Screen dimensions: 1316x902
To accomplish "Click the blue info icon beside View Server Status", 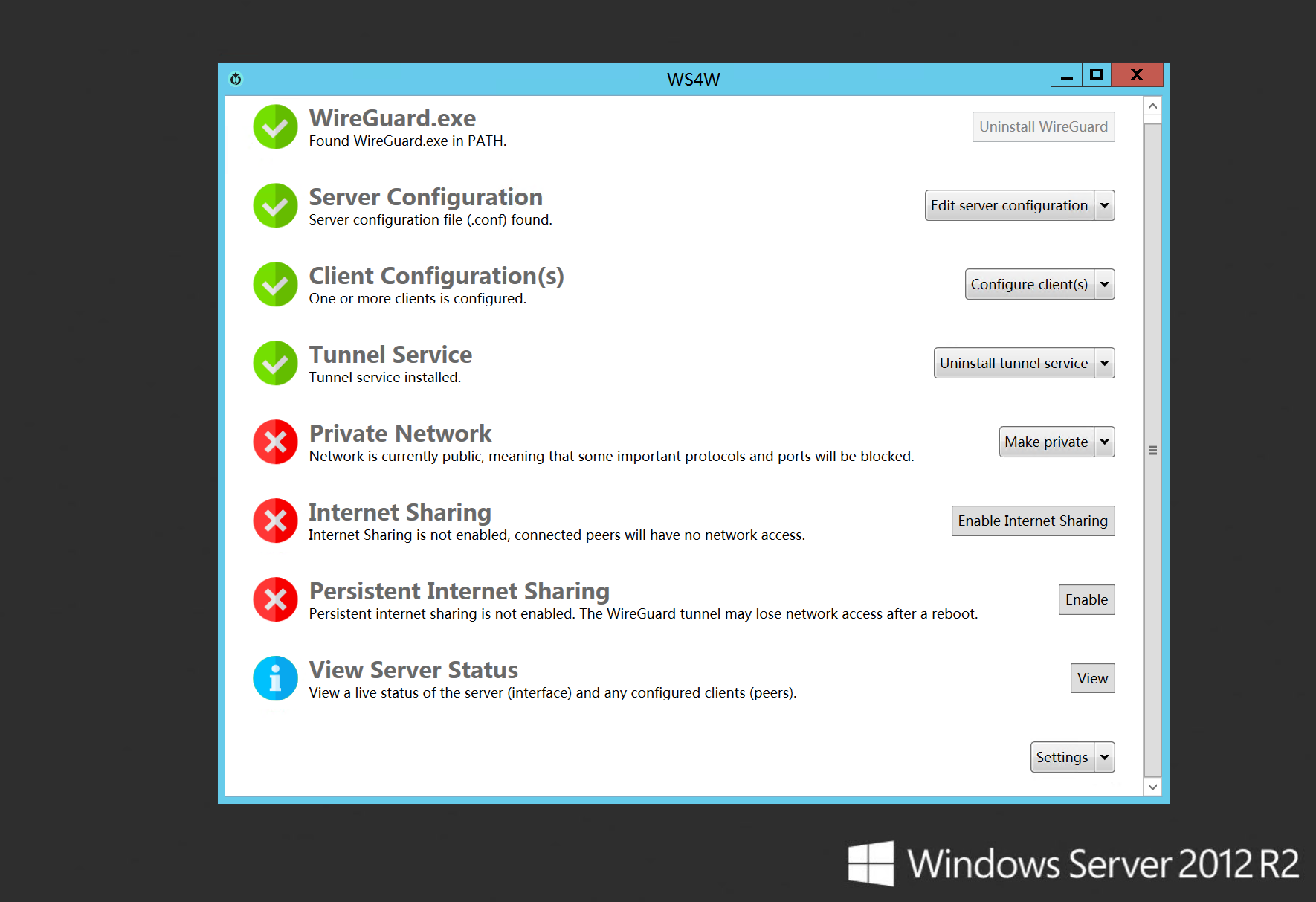I will point(275,679).
